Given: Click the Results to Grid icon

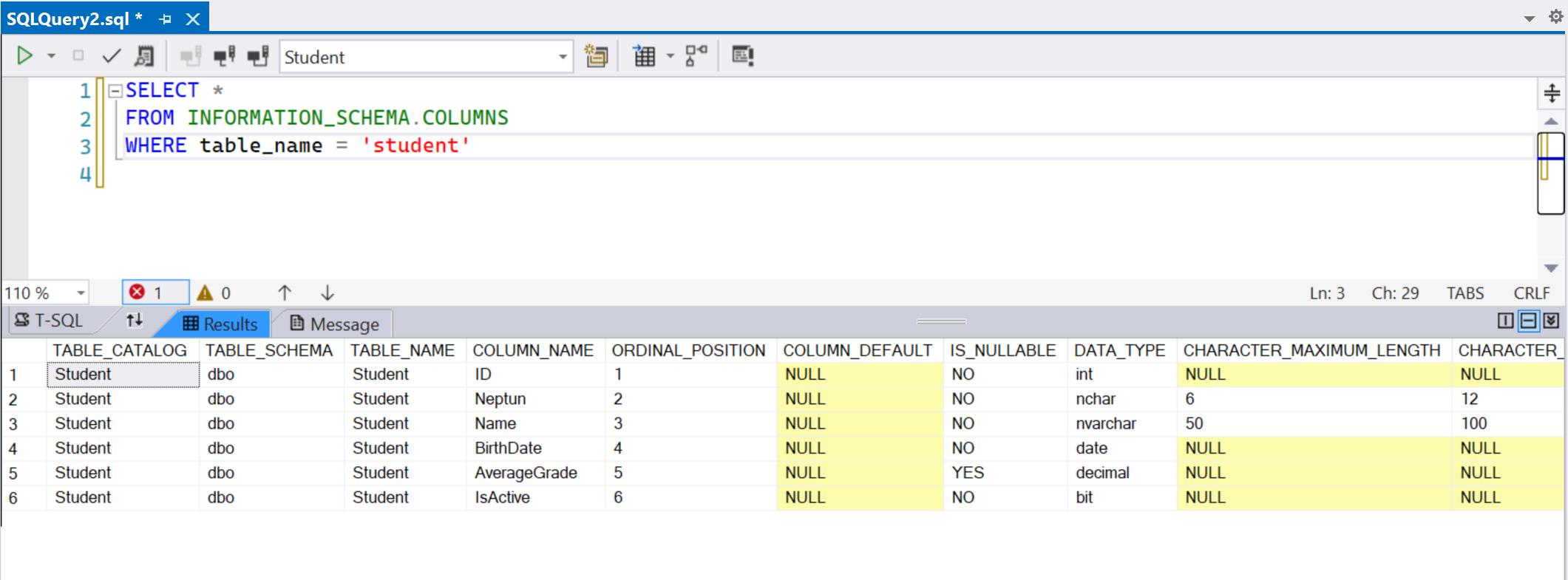Looking at the screenshot, I should point(644,56).
